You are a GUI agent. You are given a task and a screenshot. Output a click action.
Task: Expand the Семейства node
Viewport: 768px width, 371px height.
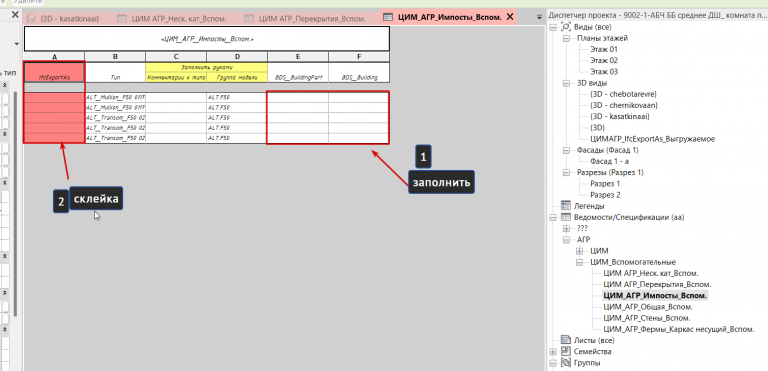coord(553,351)
